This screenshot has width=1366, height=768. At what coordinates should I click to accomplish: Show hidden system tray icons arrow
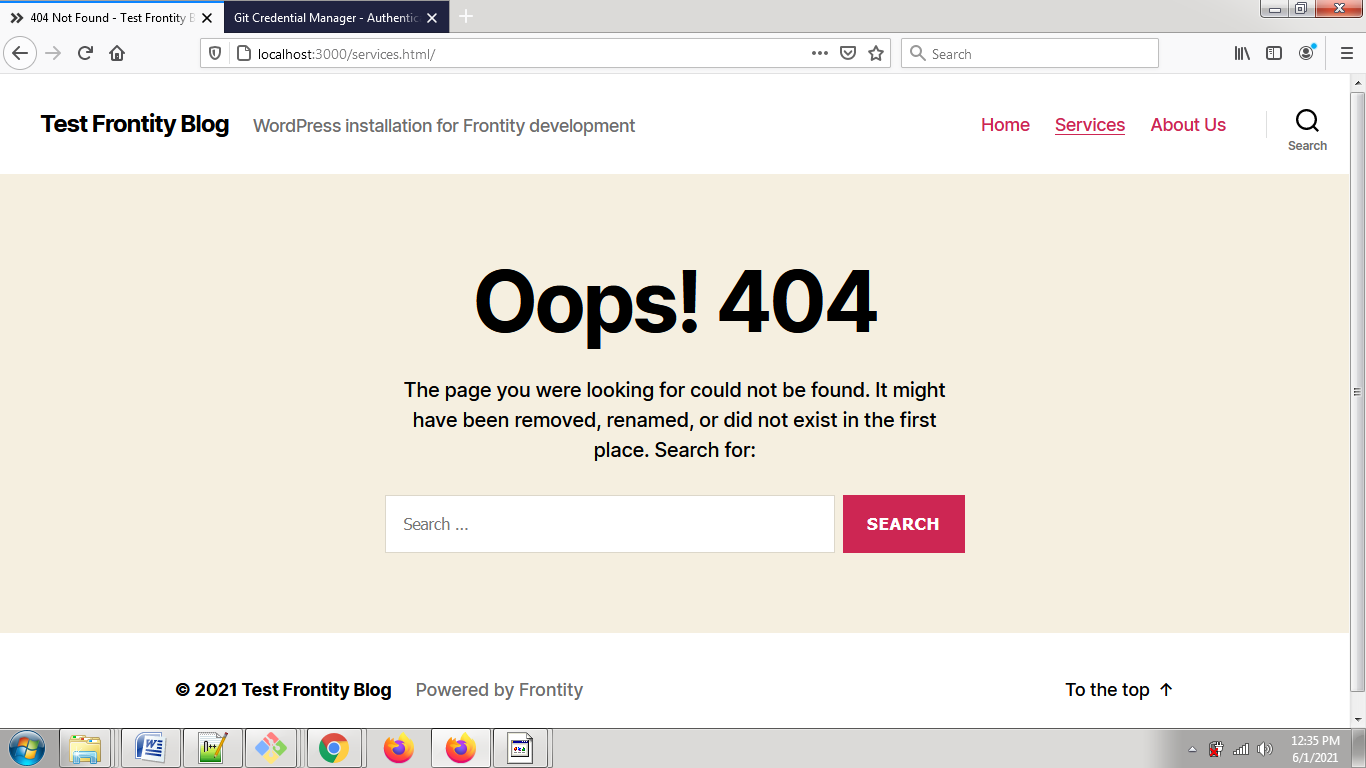(1192, 749)
